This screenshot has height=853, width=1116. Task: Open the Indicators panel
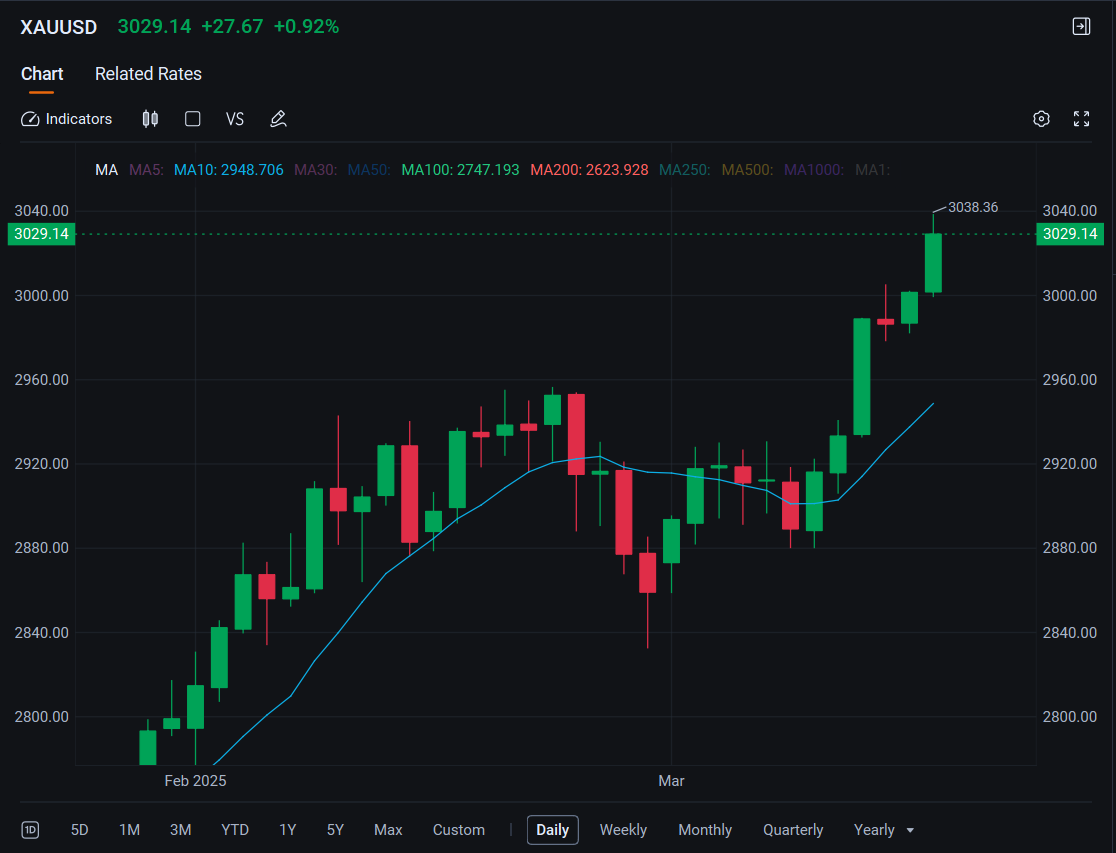coord(66,119)
